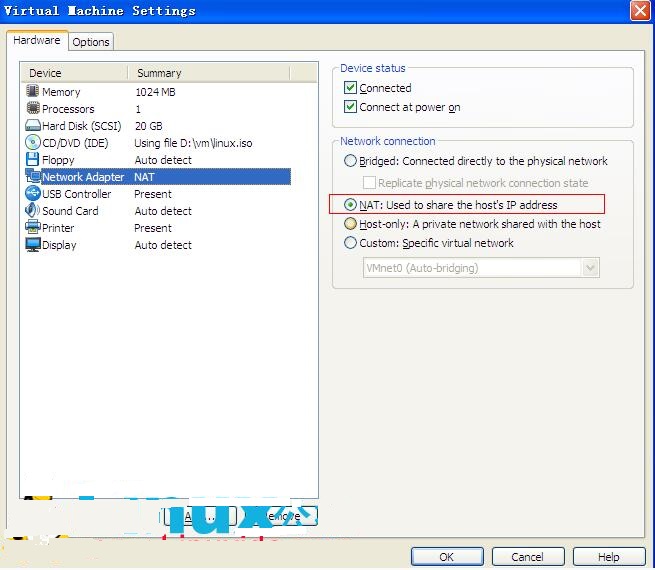Click Sound Card's Auto detect summary
This screenshot has height=570, width=655.
[163, 211]
